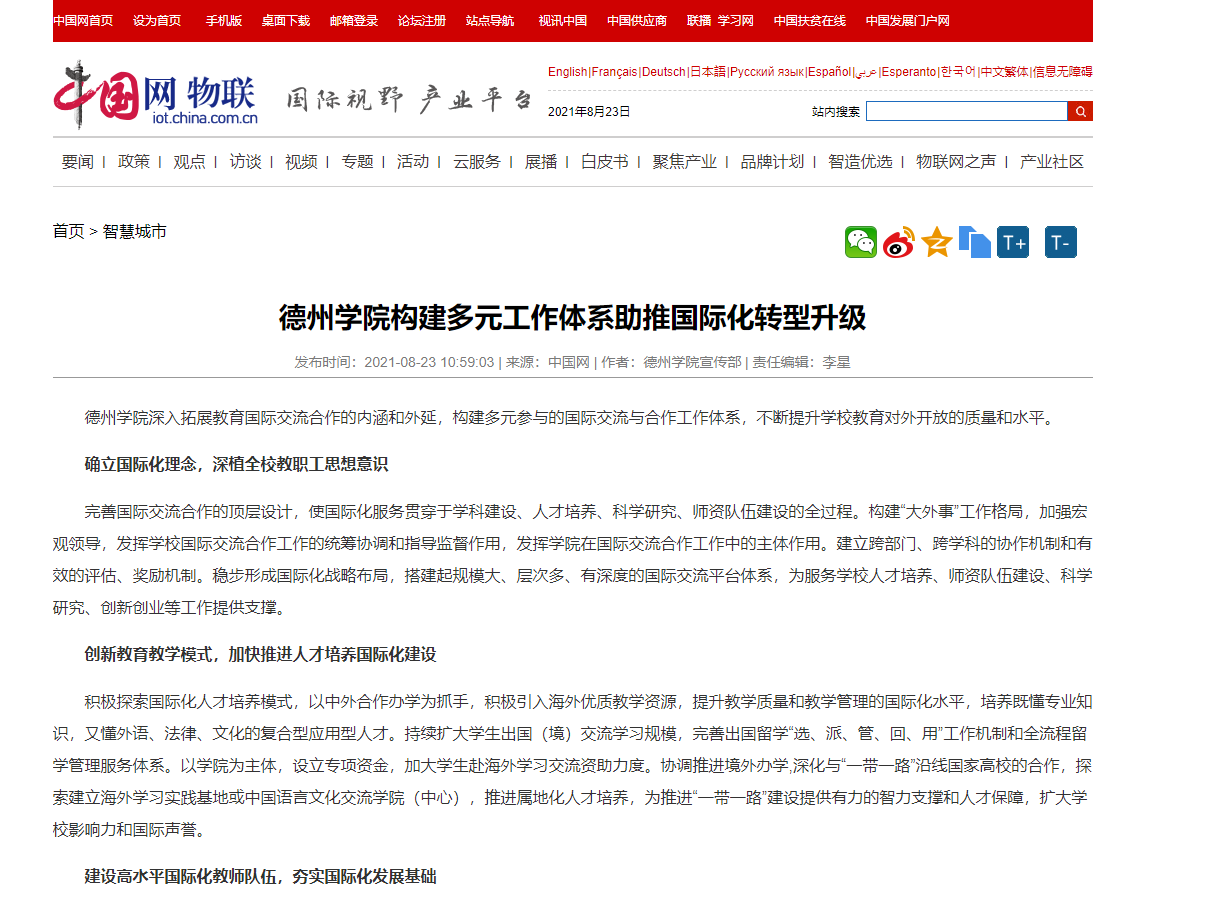Open the 政策 navigation menu item
This screenshot has width=1209, height=902.
[x=134, y=162]
